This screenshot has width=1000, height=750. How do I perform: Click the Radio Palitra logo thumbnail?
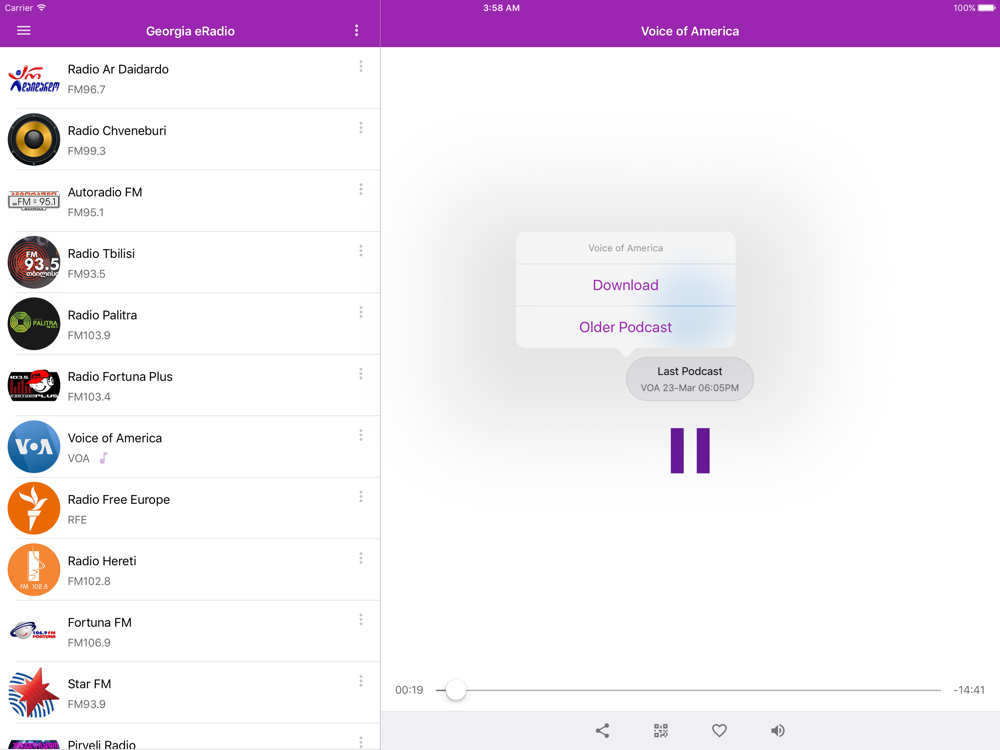pyautogui.click(x=34, y=324)
